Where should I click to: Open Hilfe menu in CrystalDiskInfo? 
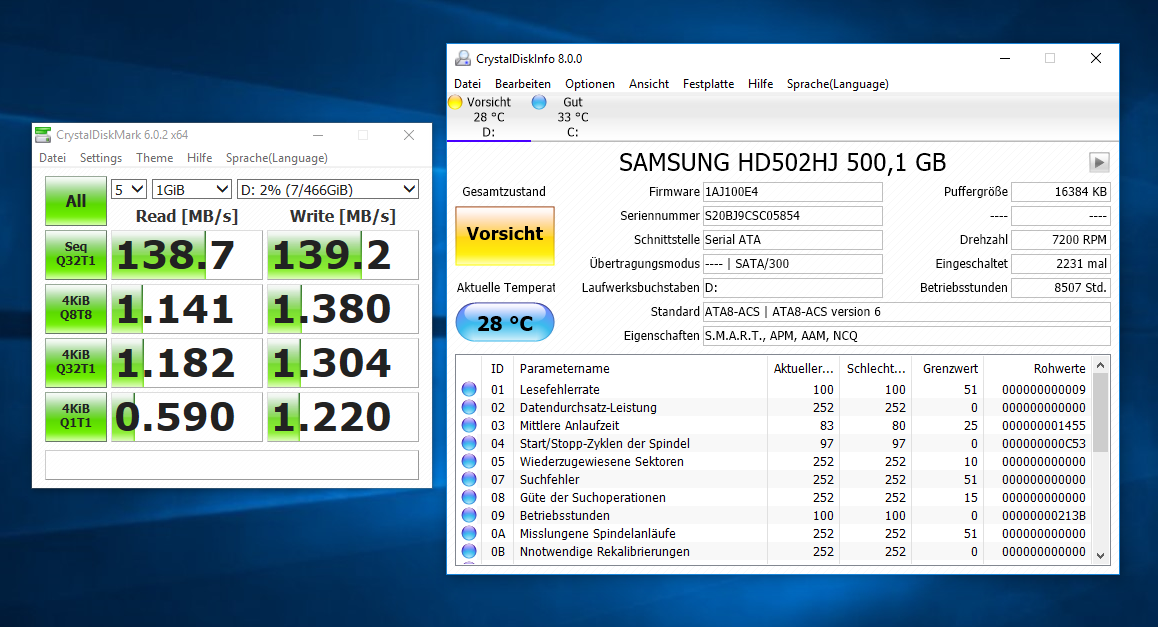pyautogui.click(x=761, y=84)
